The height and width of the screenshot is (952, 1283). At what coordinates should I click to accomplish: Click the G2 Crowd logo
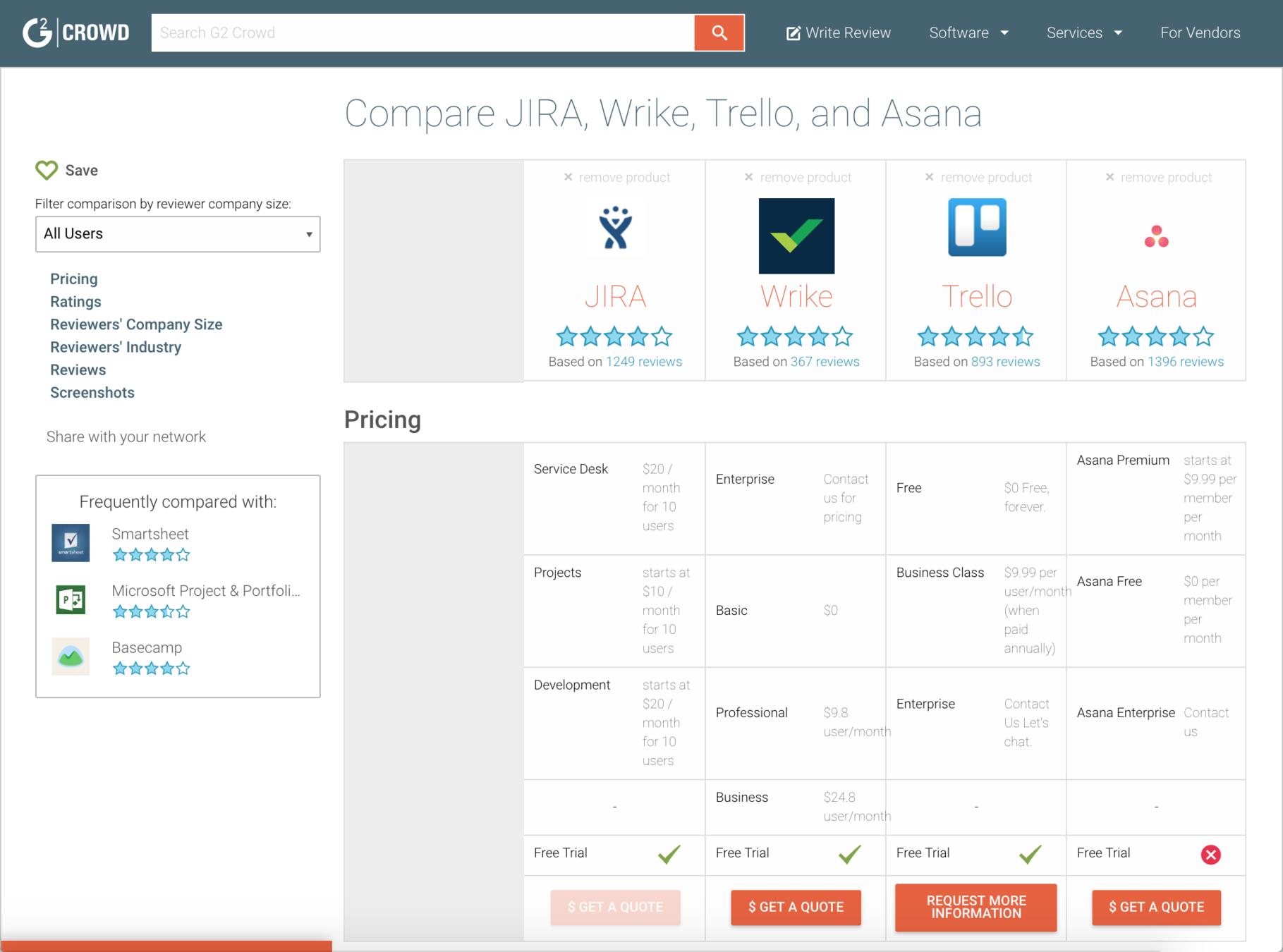pyautogui.click(x=76, y=32)
